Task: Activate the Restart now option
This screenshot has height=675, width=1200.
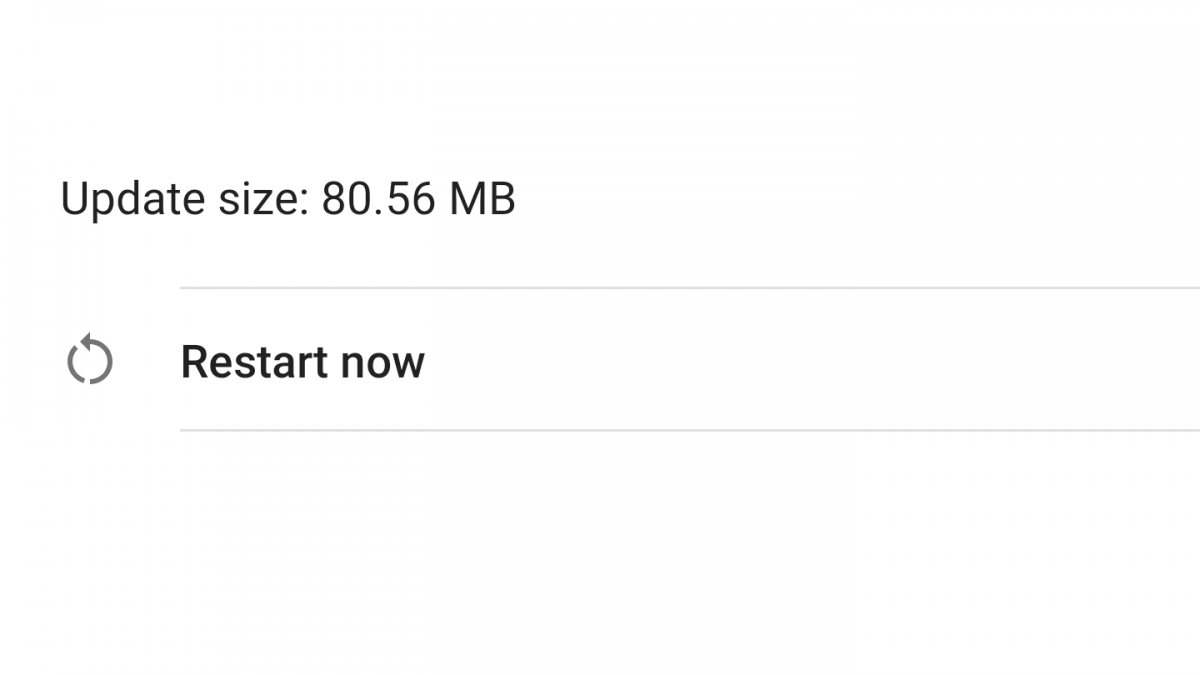Action: [302, 361]
